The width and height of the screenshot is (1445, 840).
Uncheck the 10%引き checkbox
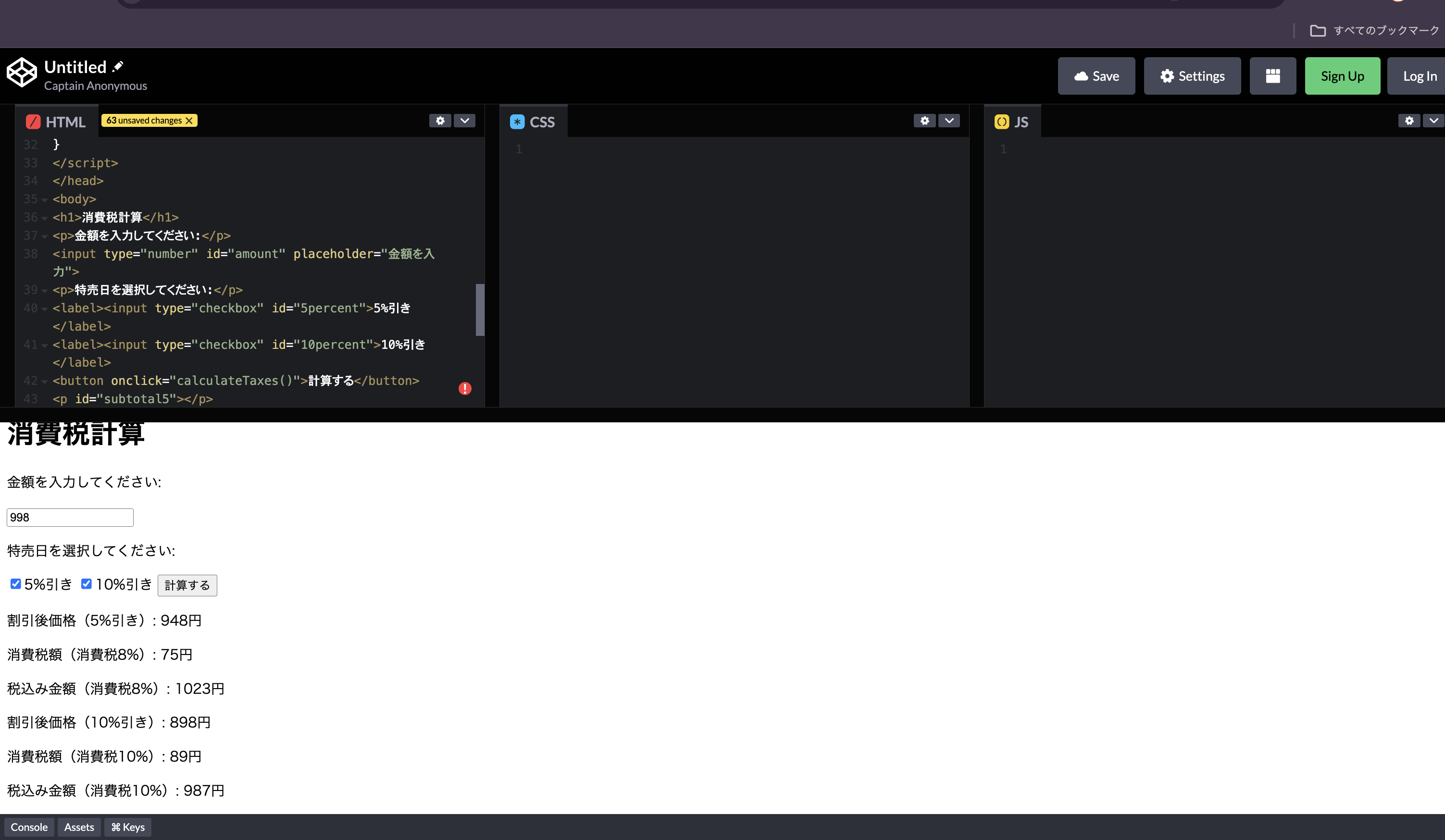87,584
